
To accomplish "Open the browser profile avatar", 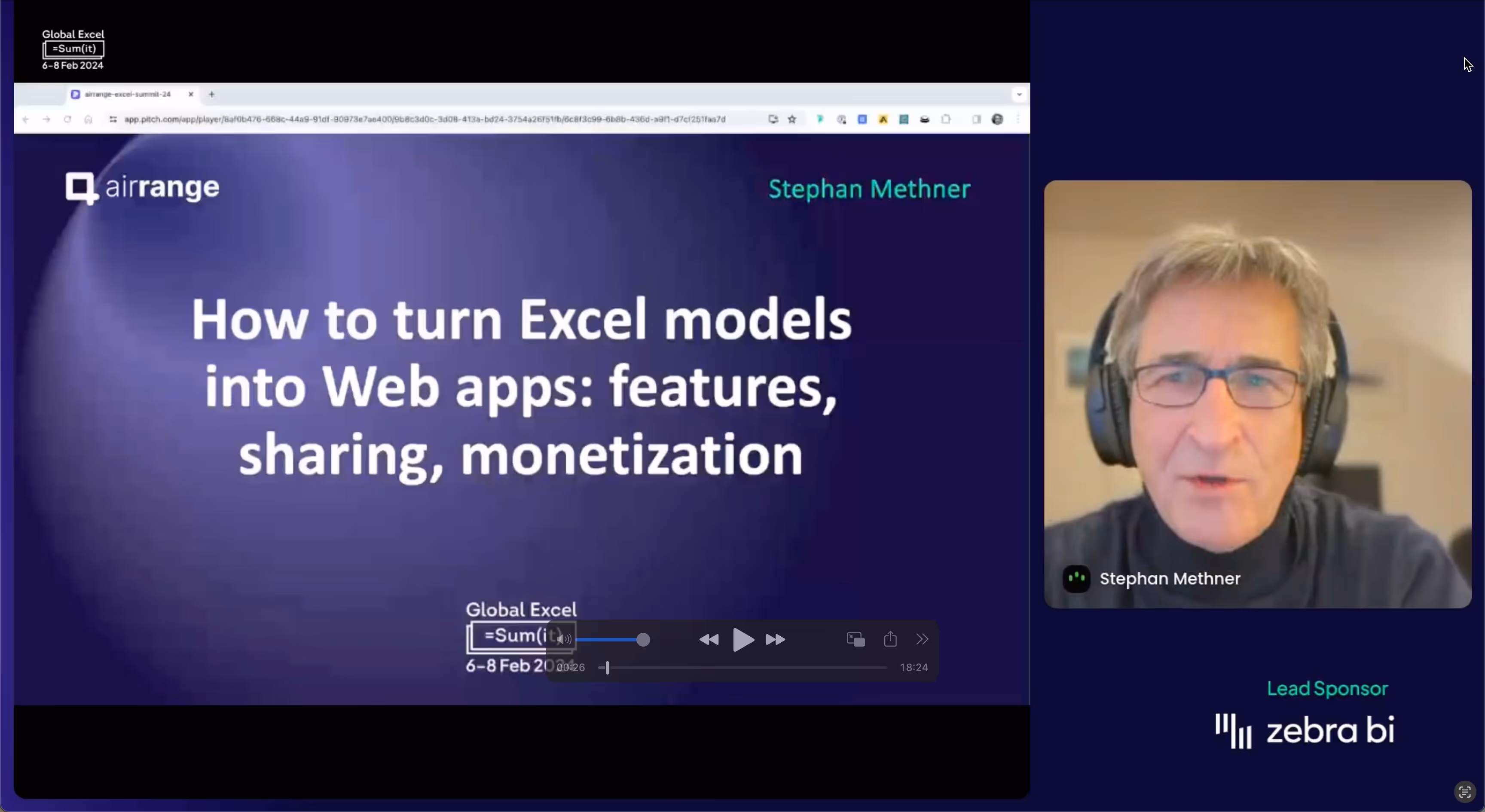I will (x=997, y=119).
